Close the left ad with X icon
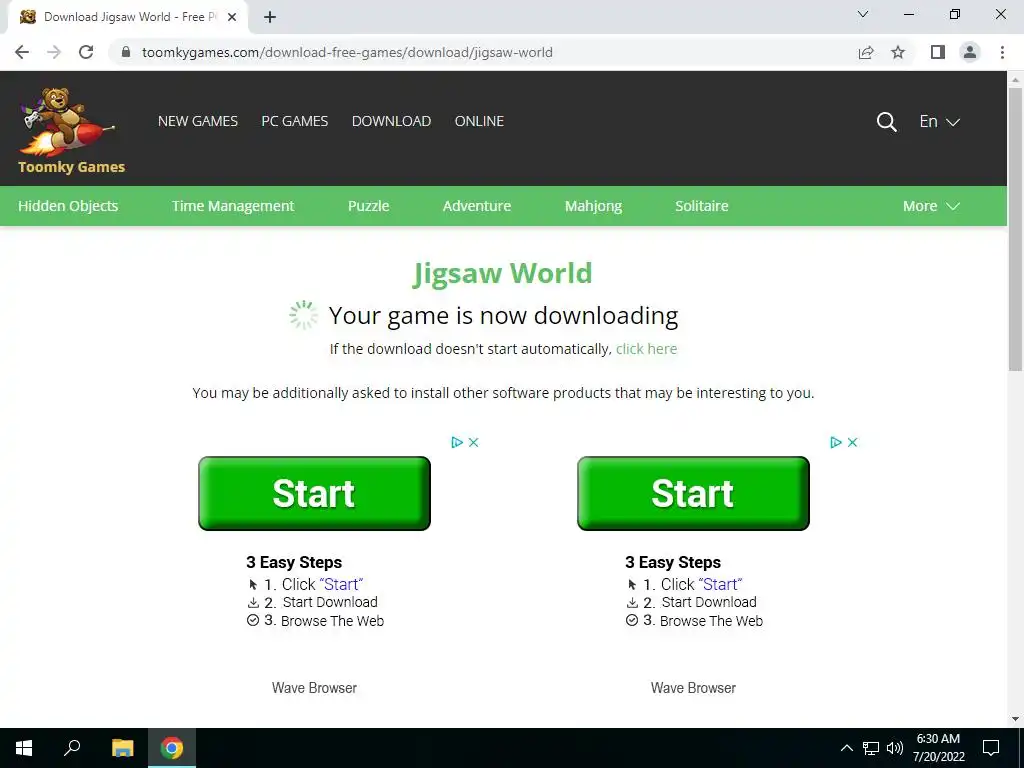Screen dimensions: 1024x768 pos(473,442)
